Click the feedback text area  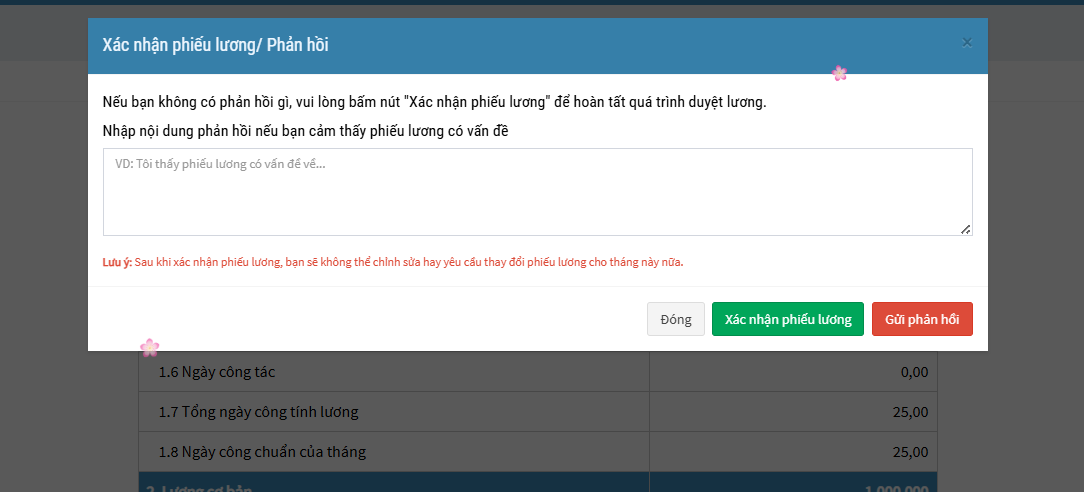[x=537, y=192]
